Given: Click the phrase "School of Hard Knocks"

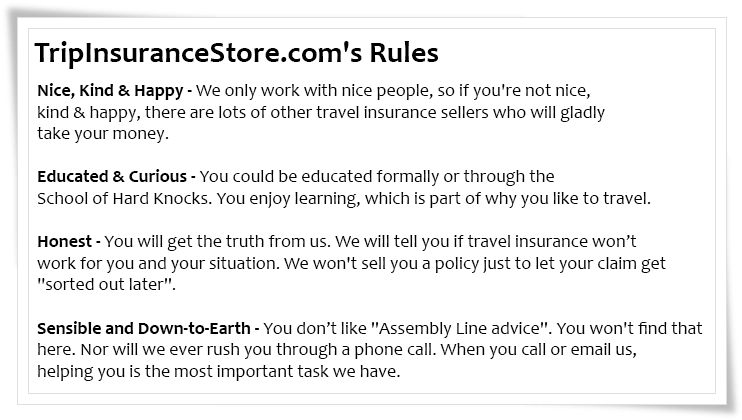Looking at the screenshot, I should click(123, 198).
